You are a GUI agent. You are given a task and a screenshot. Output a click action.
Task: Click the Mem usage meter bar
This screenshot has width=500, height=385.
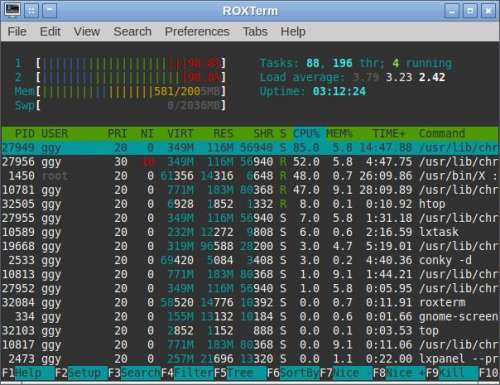tap(131, 91)
